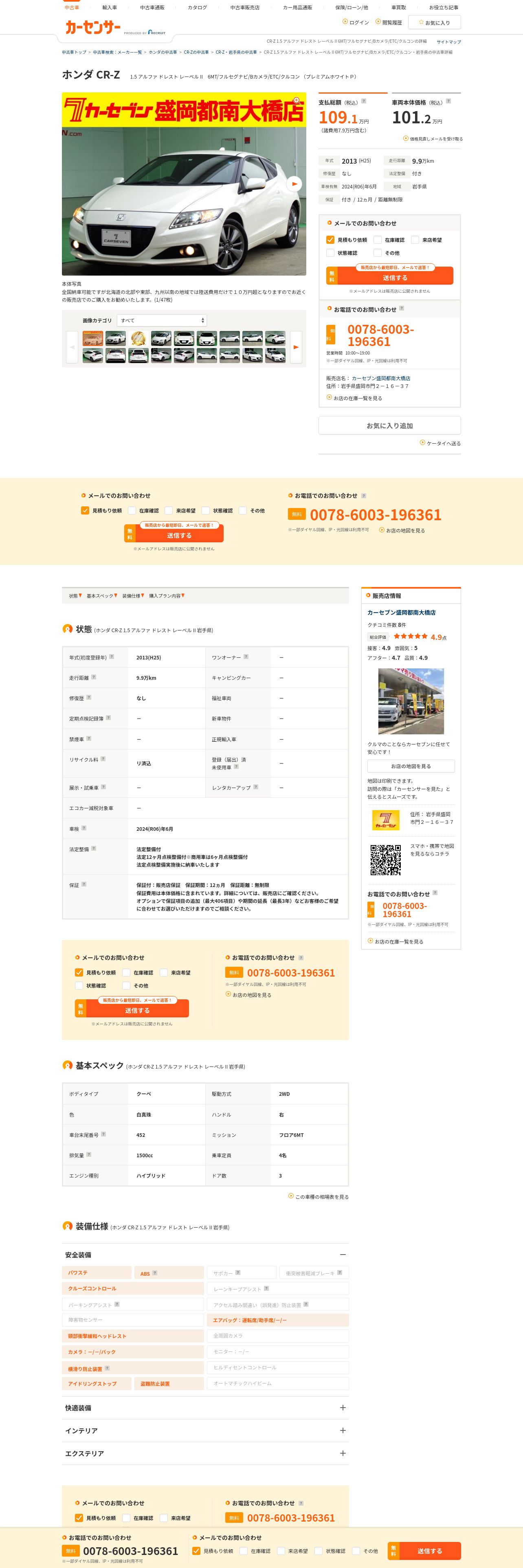
Task: Open 中古車販売店 in the top navigation
Action: pyautogui.click(x=245, y=7)
